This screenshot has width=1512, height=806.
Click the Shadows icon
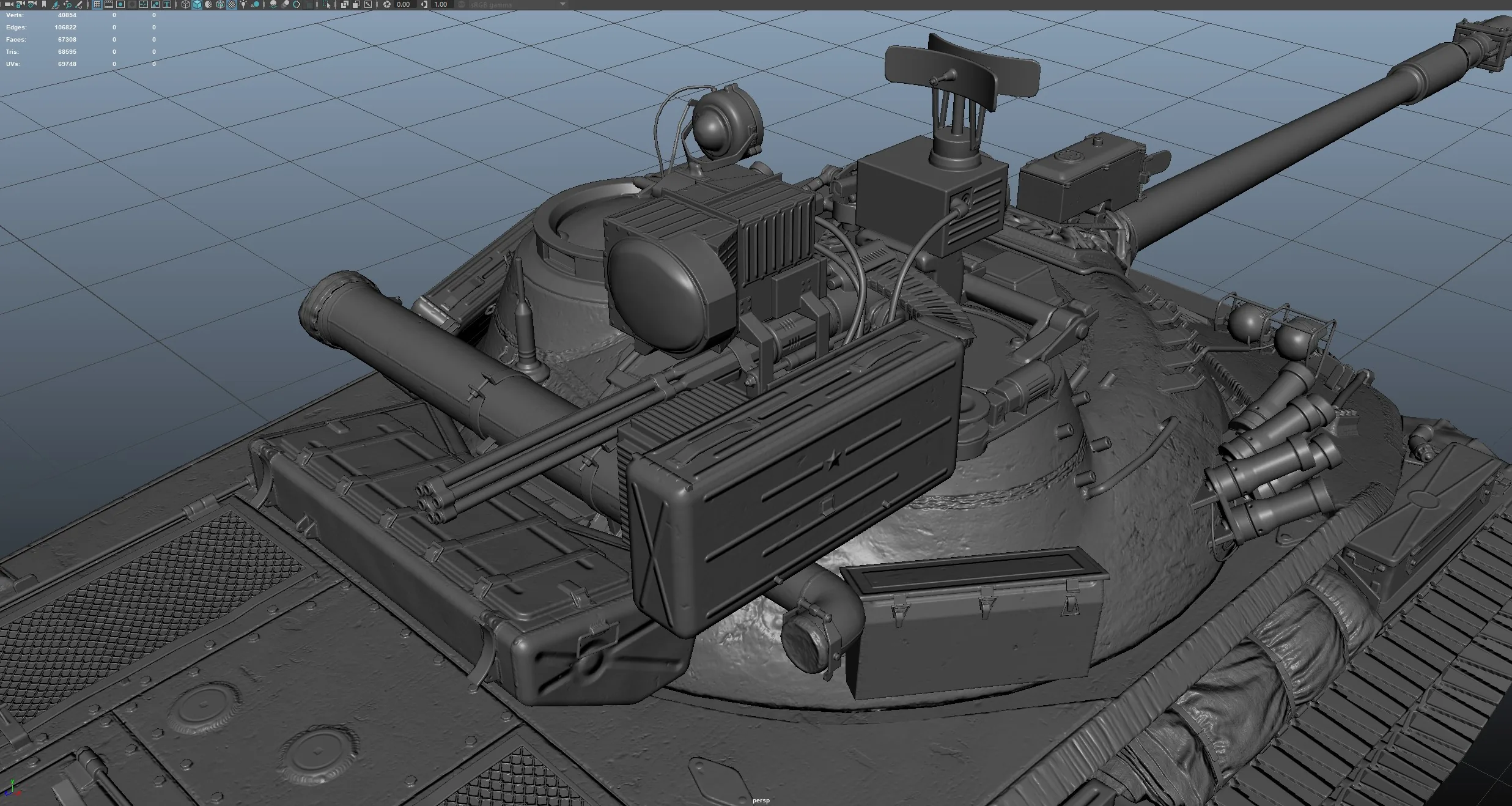pos(256,4)
